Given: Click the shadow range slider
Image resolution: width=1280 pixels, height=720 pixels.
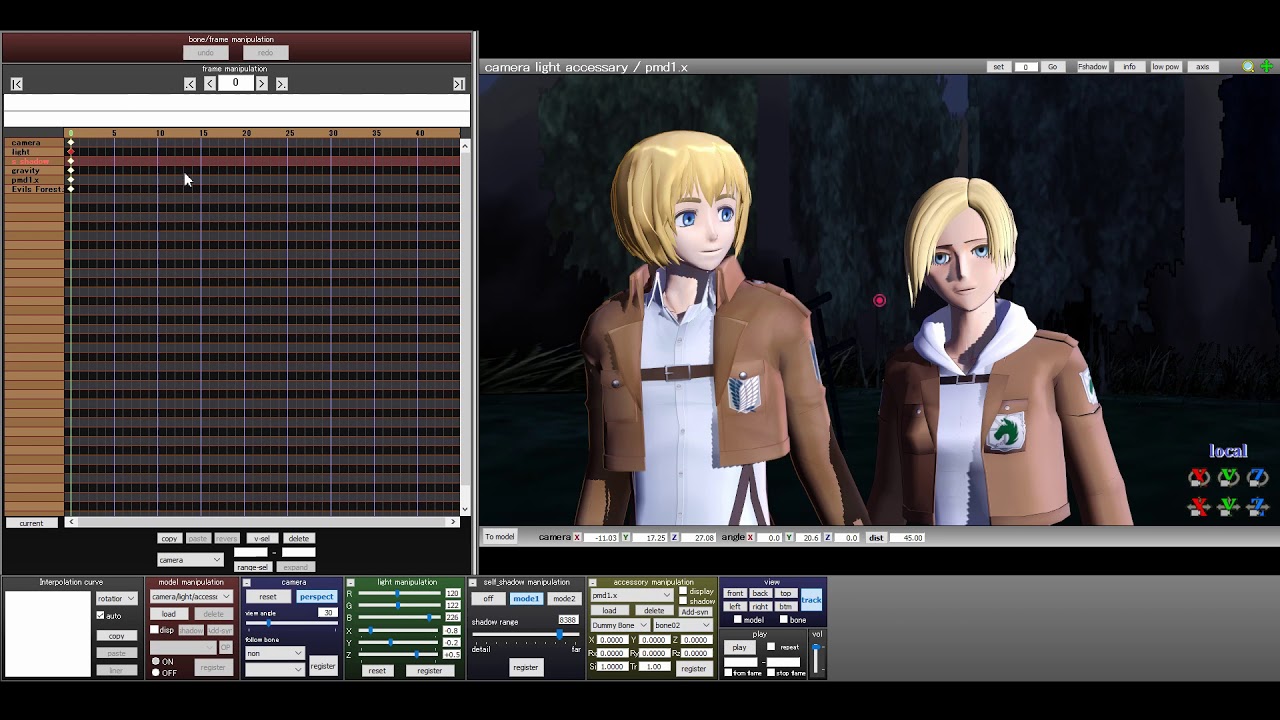Looking at the screenshot, I should 526,635.
